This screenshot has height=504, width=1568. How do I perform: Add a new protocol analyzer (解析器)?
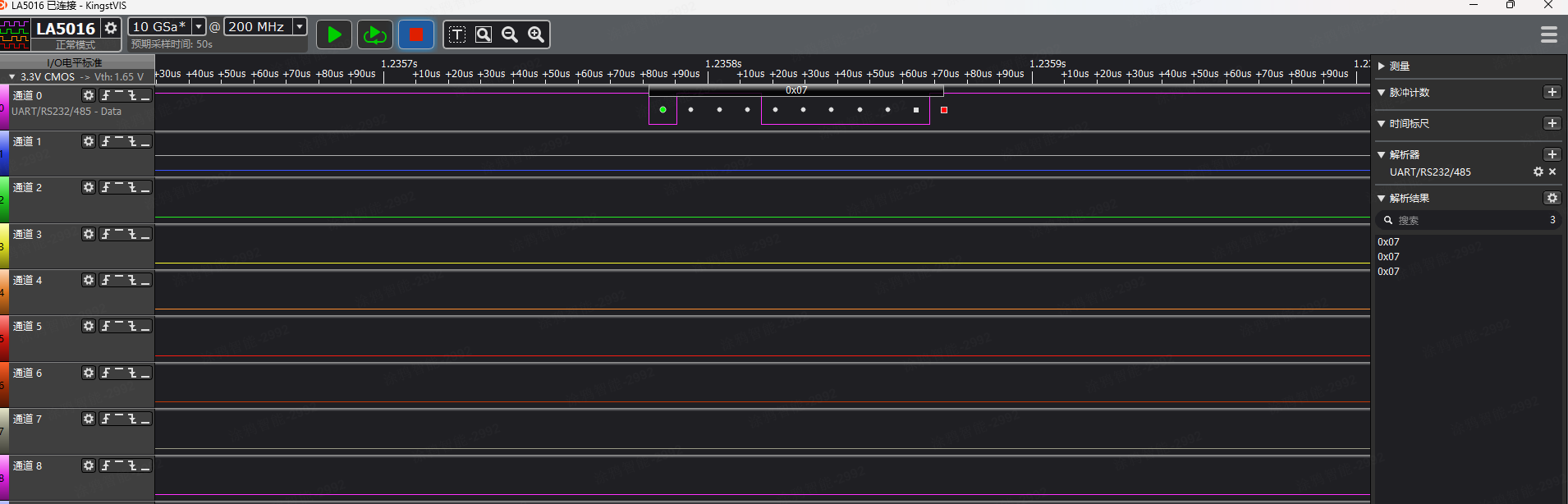(1552, 154)
